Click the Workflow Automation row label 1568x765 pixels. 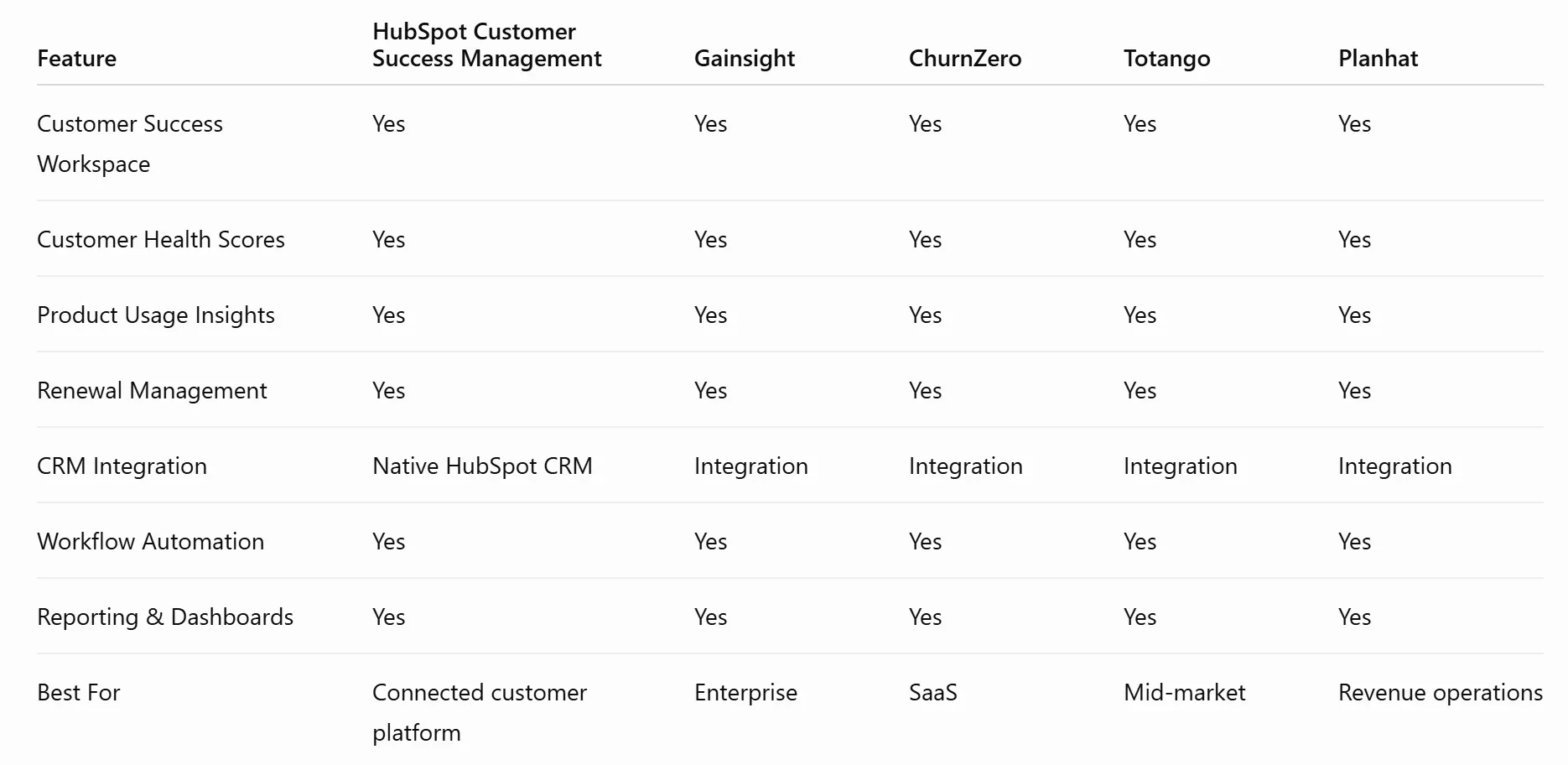150,541
